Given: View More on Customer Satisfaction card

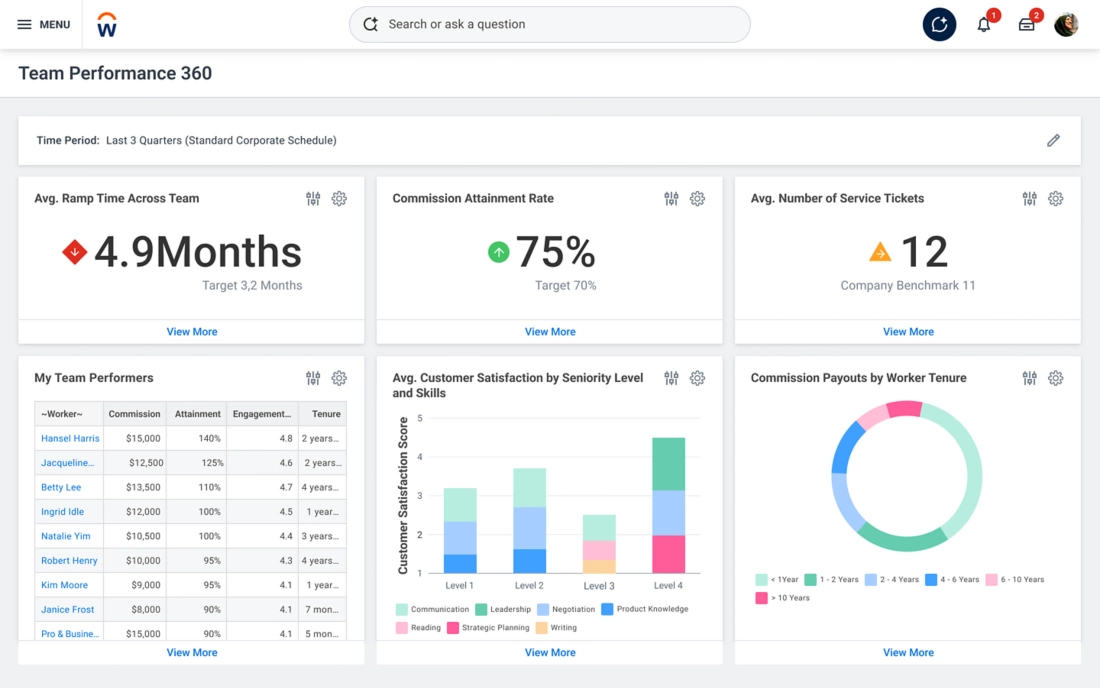Looking at the screenshot, I should click(x=550, y=652).
